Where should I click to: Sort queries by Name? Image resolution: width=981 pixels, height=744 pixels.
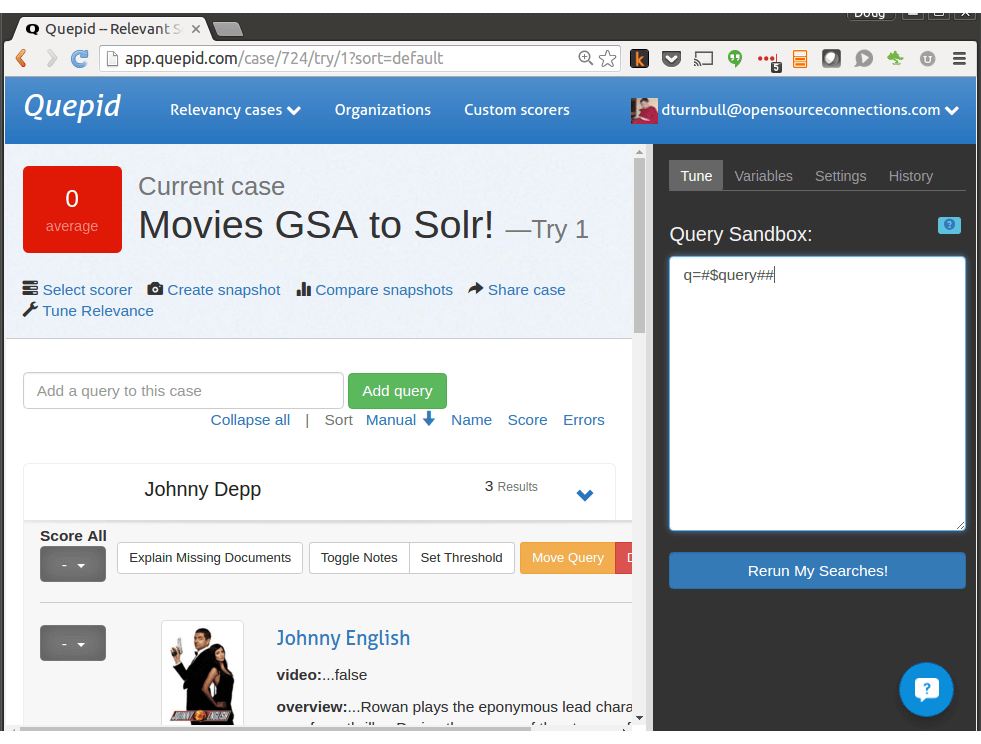point(471,420)
